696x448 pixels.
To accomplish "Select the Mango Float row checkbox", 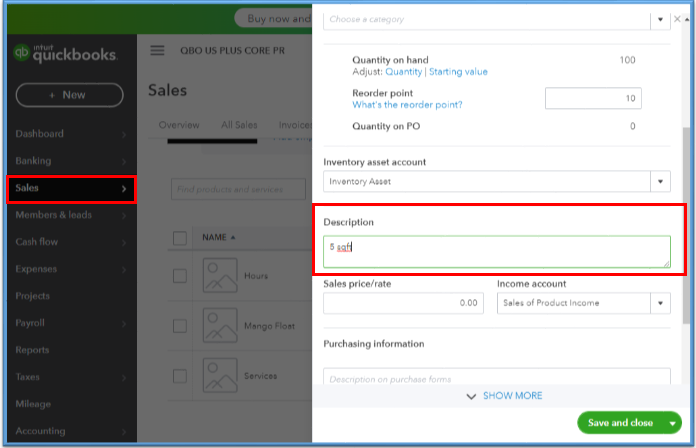I will 180,326.
